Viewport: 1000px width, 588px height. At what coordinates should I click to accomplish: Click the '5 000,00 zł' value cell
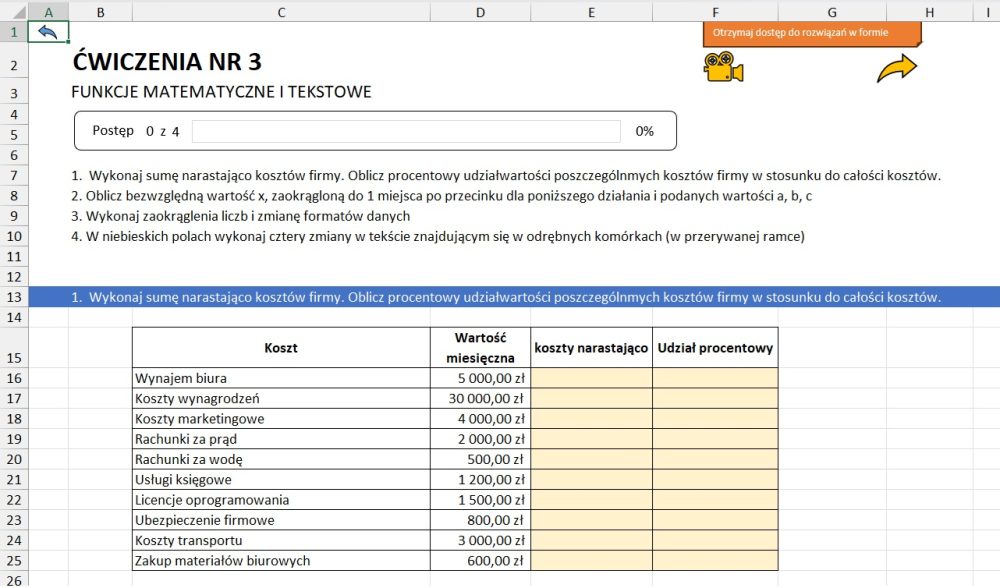coord(480,378)
